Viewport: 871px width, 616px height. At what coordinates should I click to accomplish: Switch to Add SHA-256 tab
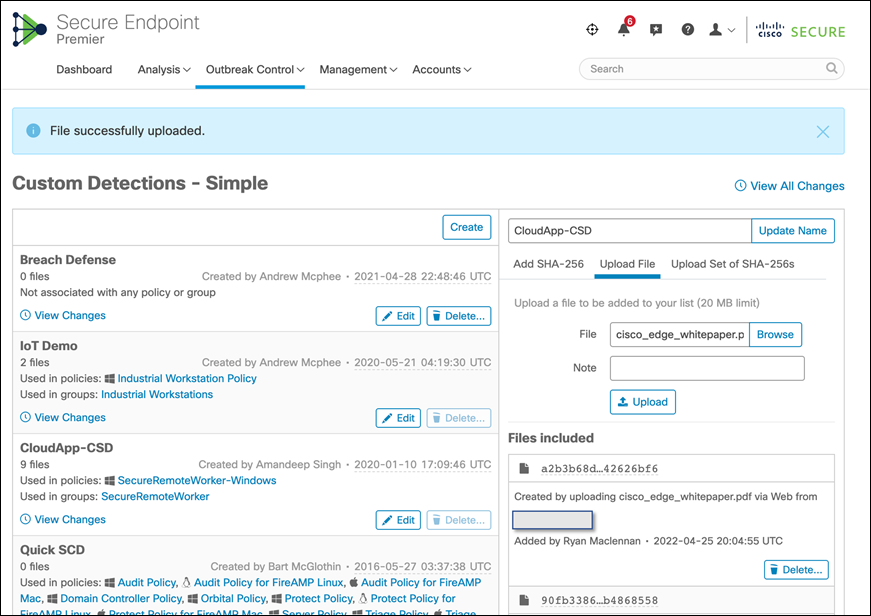pos(548,264)
